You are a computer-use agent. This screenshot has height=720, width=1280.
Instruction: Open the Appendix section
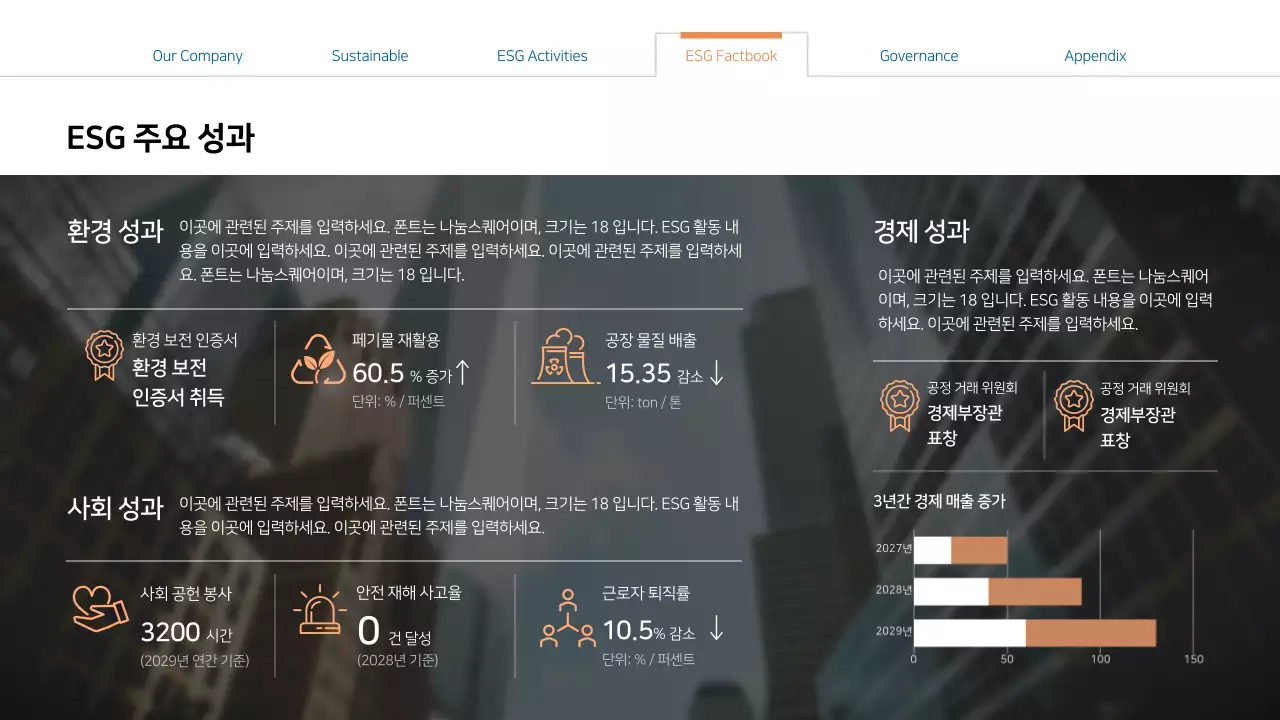[1095, 56]
